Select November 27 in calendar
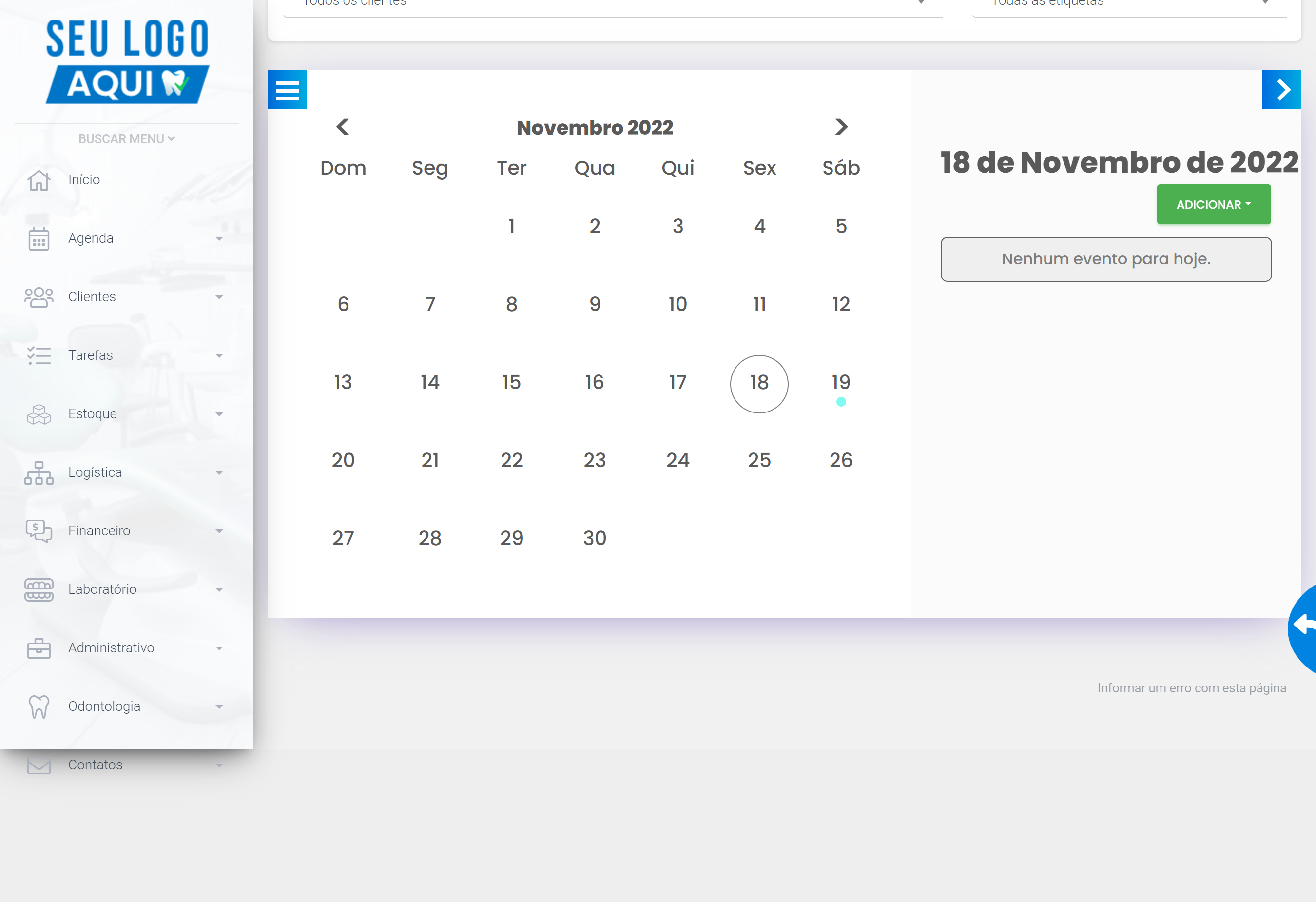1316x902 pixels. (343, 538)
